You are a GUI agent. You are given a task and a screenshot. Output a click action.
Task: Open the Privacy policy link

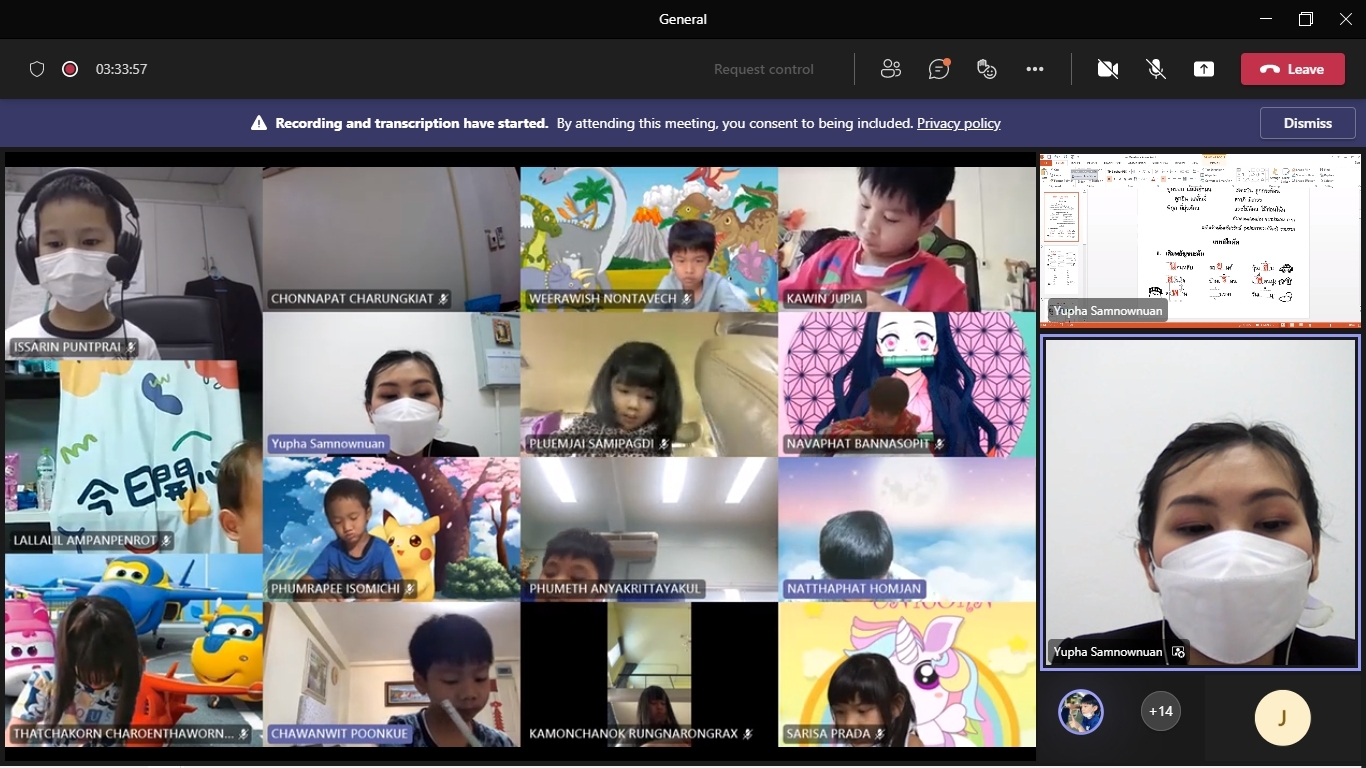(958, 123)
